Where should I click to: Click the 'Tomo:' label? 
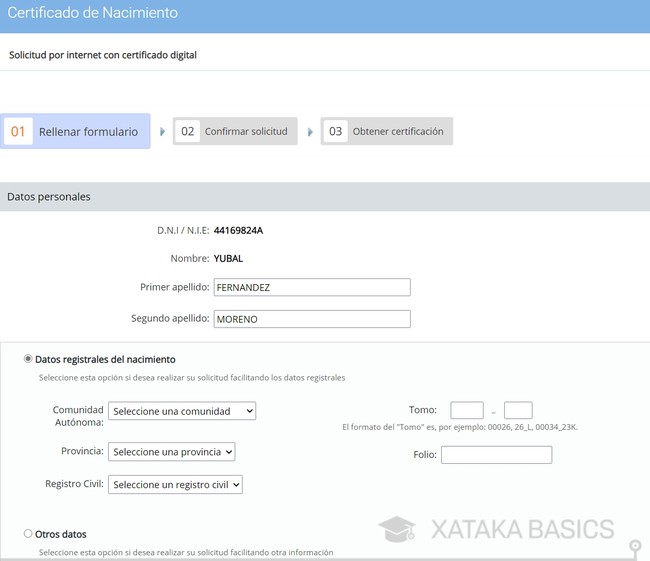[x=423, y=410]
